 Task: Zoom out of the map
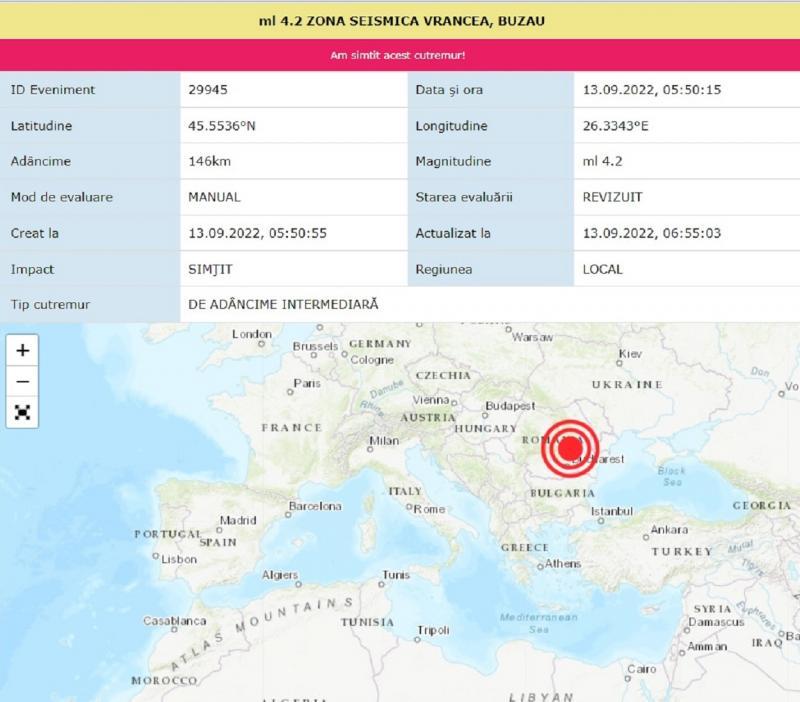point(22,381)
